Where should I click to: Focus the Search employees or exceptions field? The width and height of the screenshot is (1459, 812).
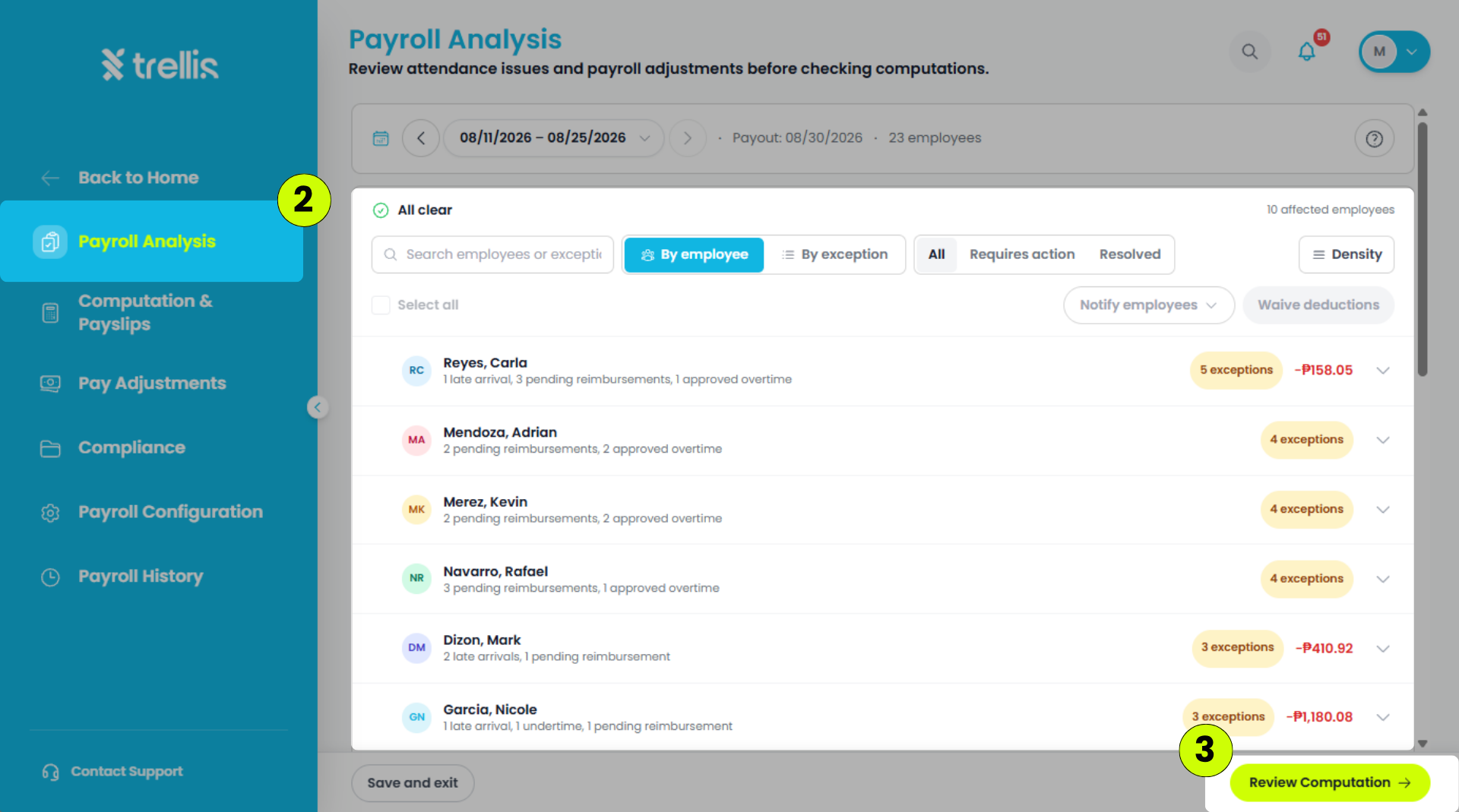click(x=492, y=254)
